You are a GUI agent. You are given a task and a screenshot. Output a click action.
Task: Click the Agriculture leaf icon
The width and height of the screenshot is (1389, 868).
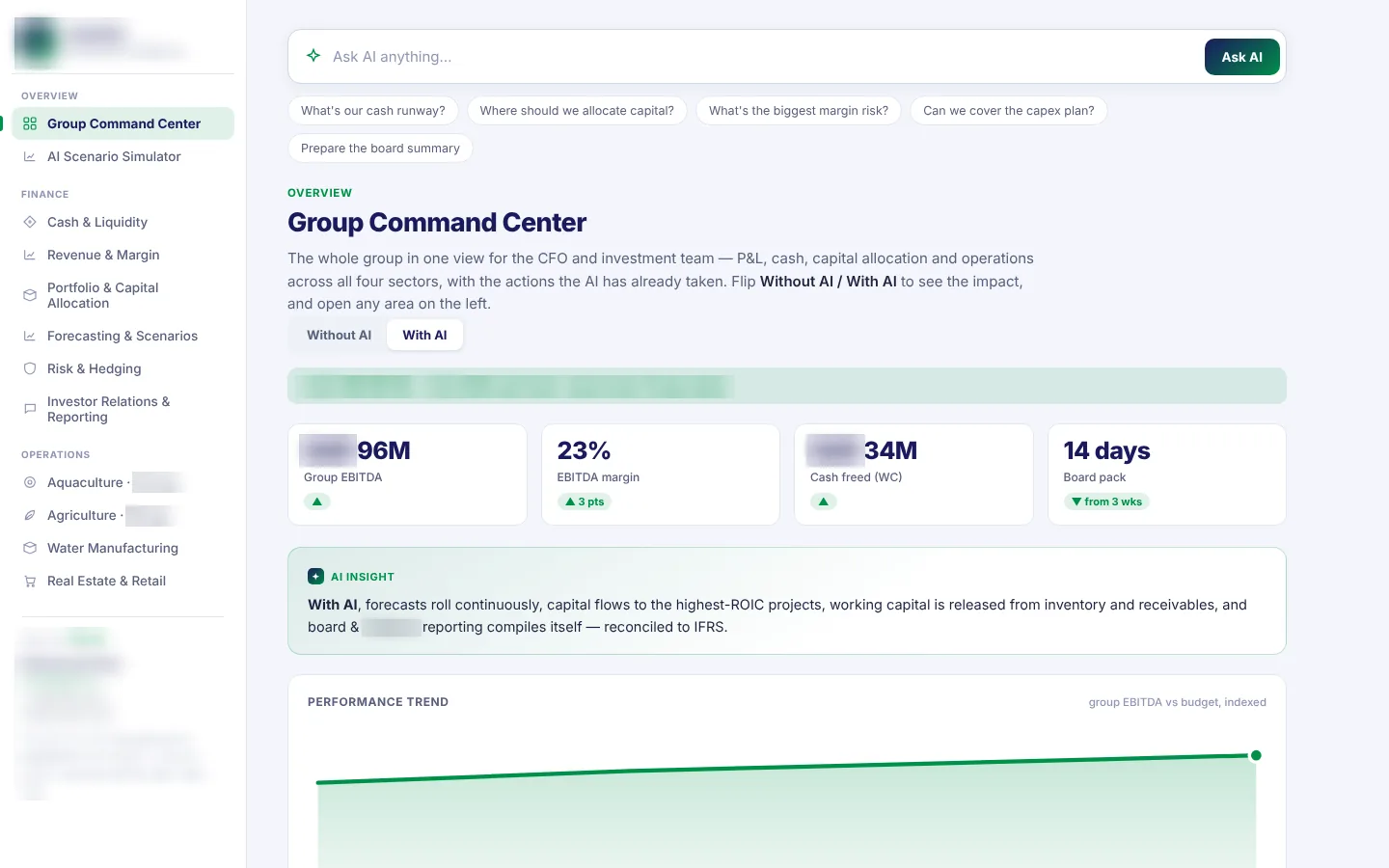[30, 515]
